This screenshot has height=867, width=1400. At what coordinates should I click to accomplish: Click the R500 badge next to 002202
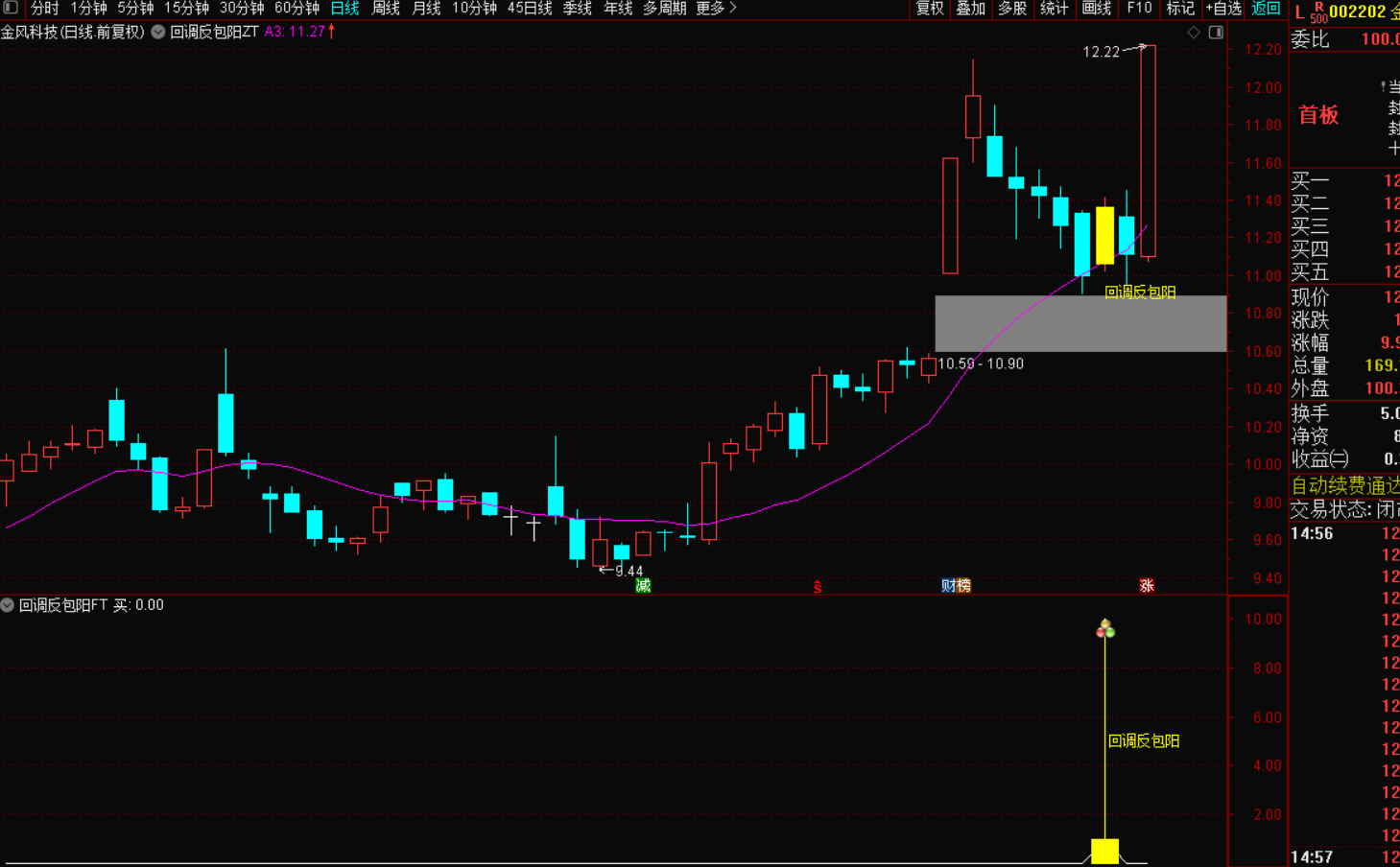coord(1318,12)
